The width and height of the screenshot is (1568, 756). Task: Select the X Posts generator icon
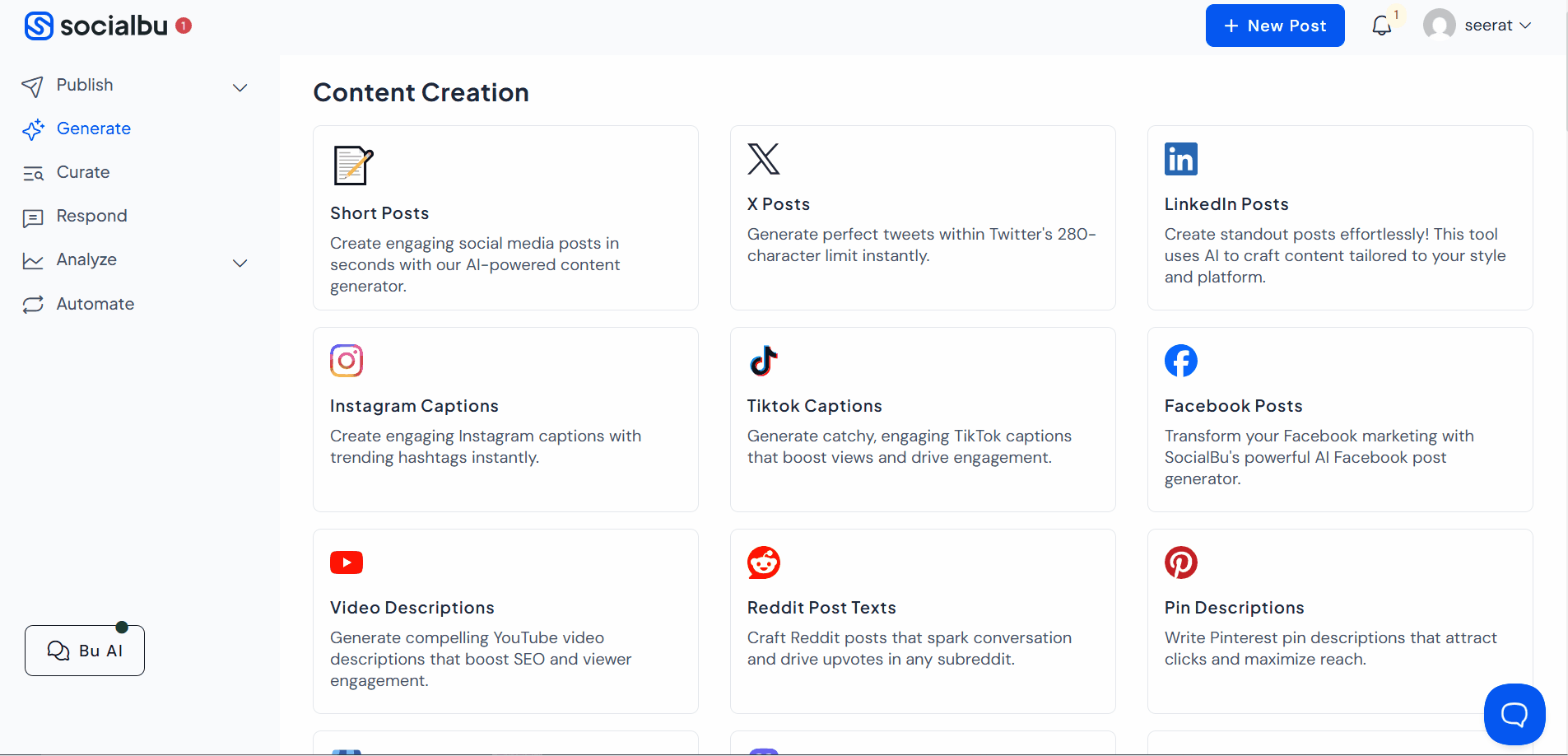coord(762,158)
